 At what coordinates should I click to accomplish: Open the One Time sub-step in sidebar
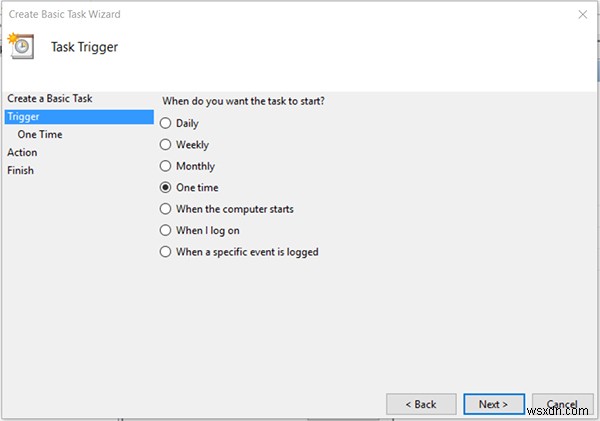(x=40, y=134)
